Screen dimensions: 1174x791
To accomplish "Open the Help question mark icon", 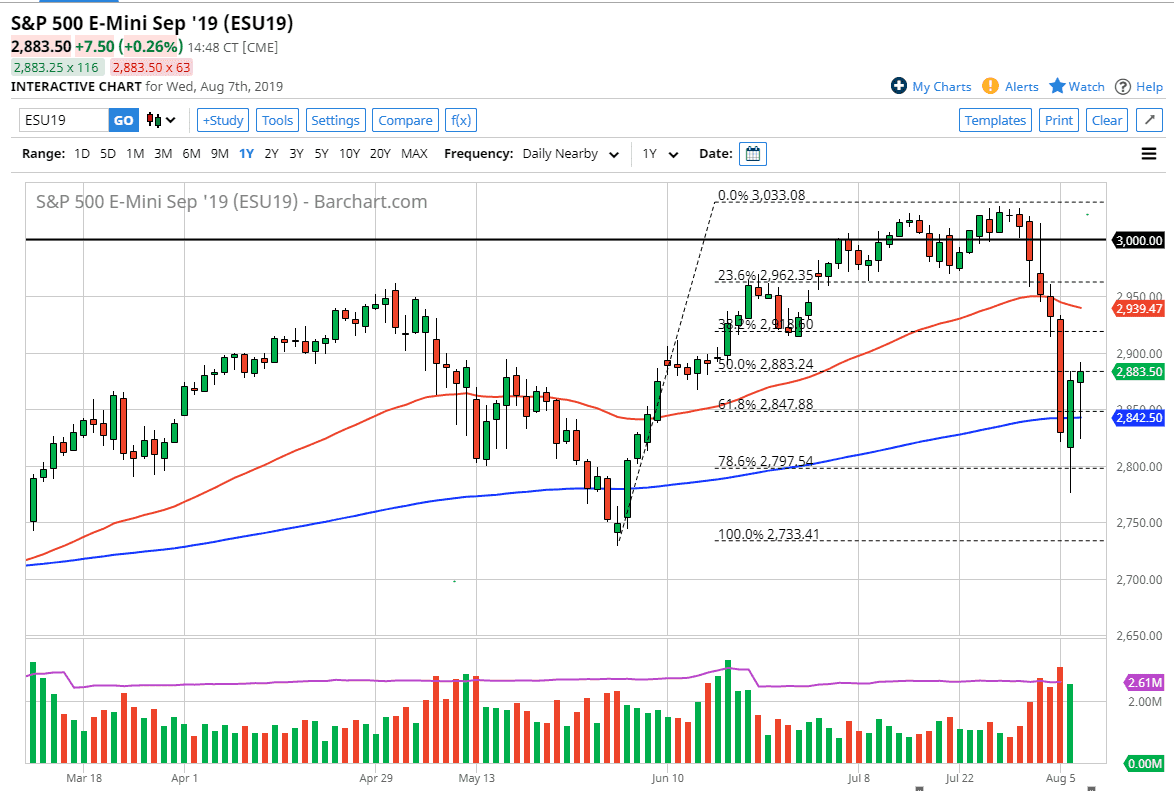I will [x=1121, y=86].
